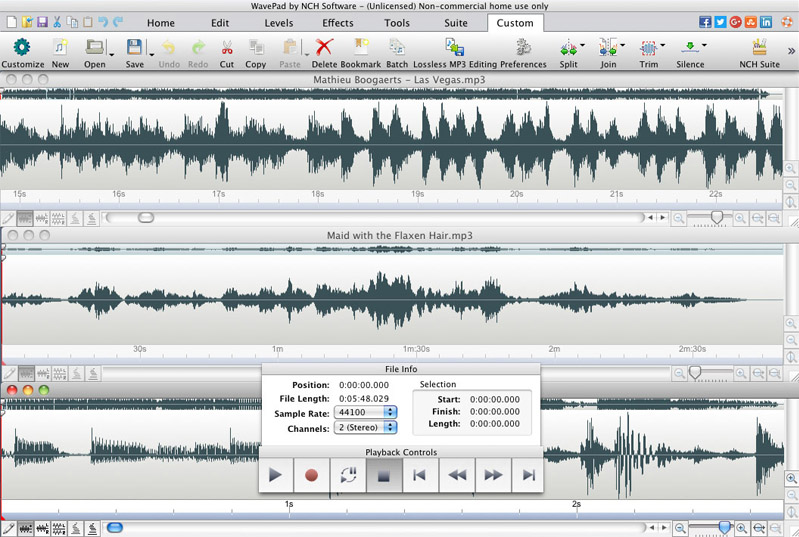Toggle loop play mode in Playback Controls

(348, 475)
